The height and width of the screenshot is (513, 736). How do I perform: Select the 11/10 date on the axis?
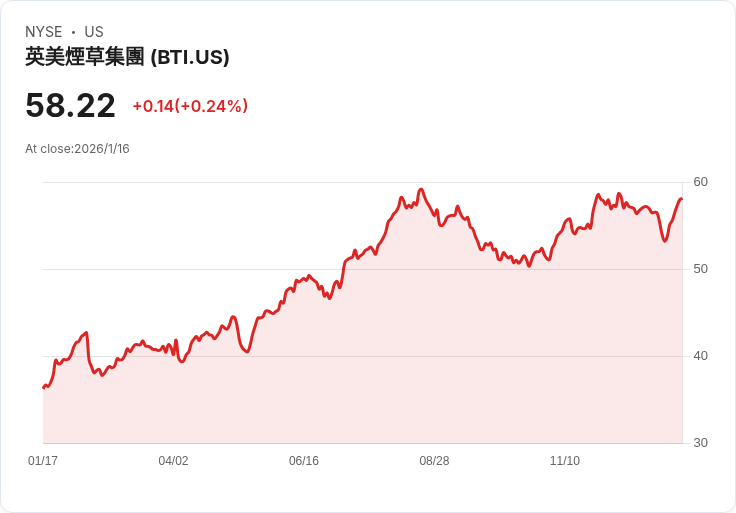pos(565,461)
